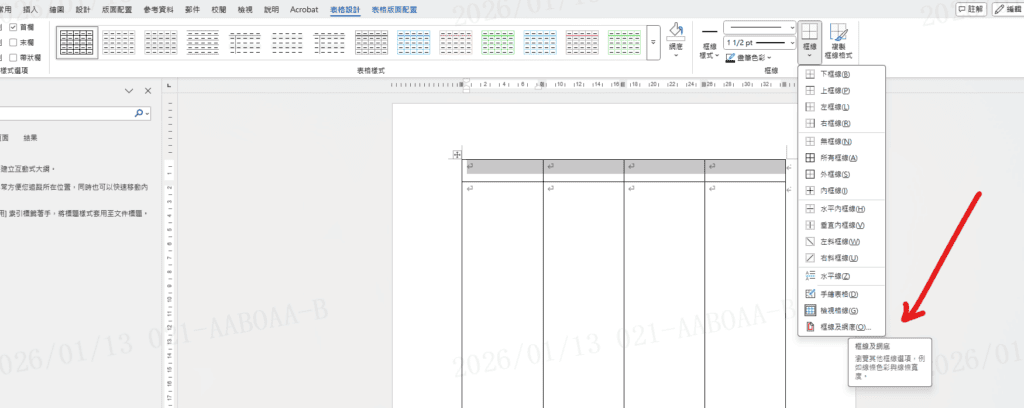1024x408 pixels.
Task: Open 框線及網底 borders and shading dialog
Action: pos(844,327)
